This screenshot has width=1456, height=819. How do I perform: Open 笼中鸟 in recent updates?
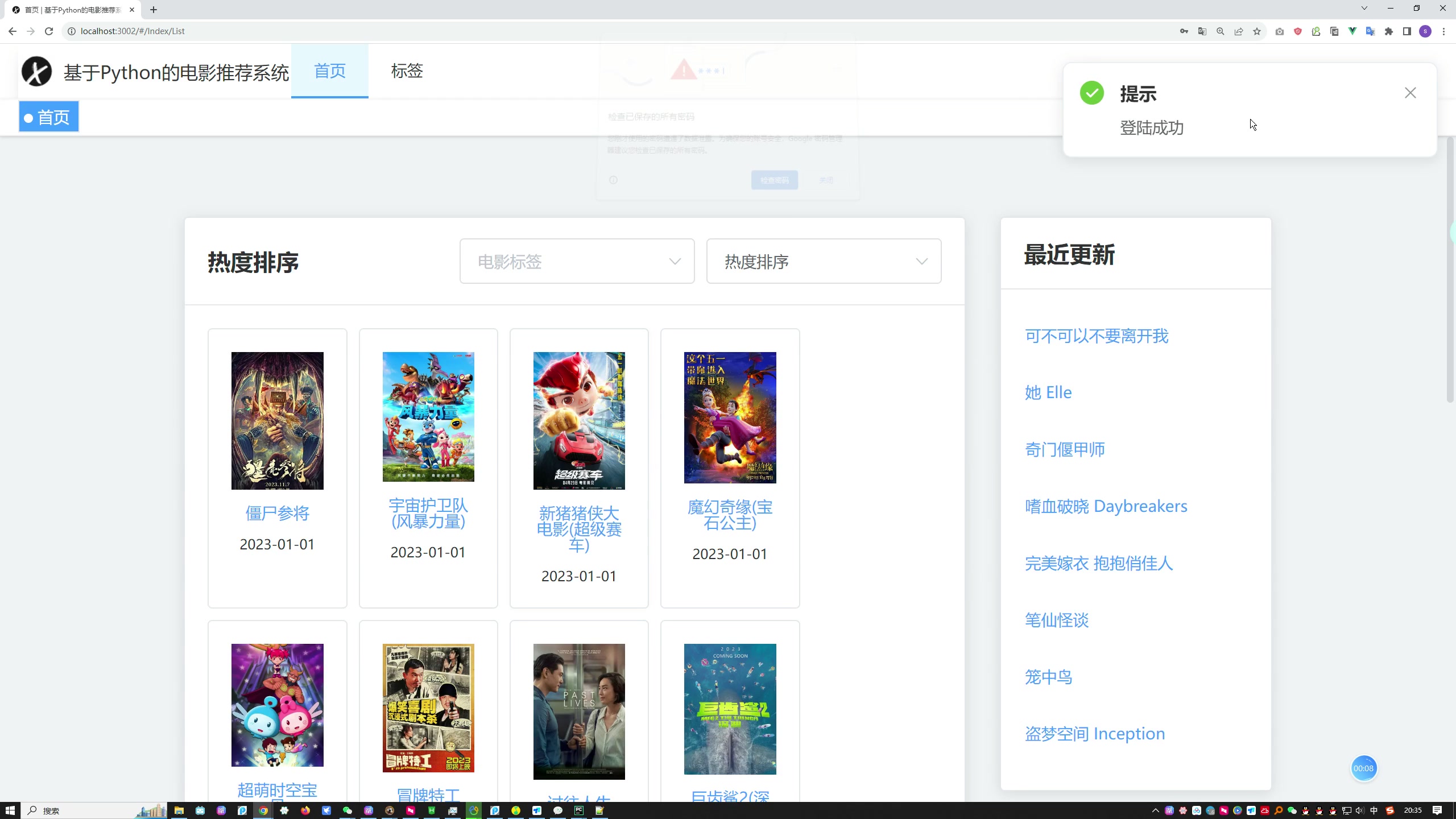click(1049, 677)
